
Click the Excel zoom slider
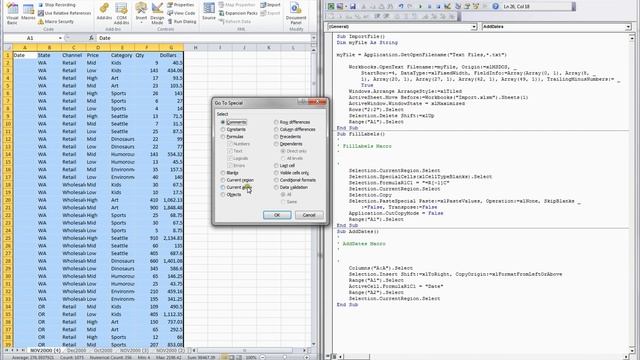coord(284,357)
